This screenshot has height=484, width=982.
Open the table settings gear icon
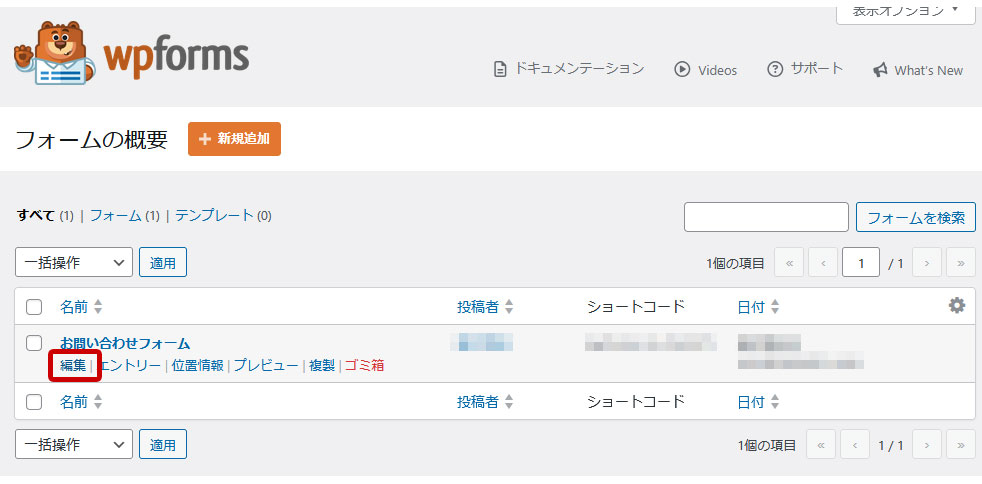click(957, 305)
